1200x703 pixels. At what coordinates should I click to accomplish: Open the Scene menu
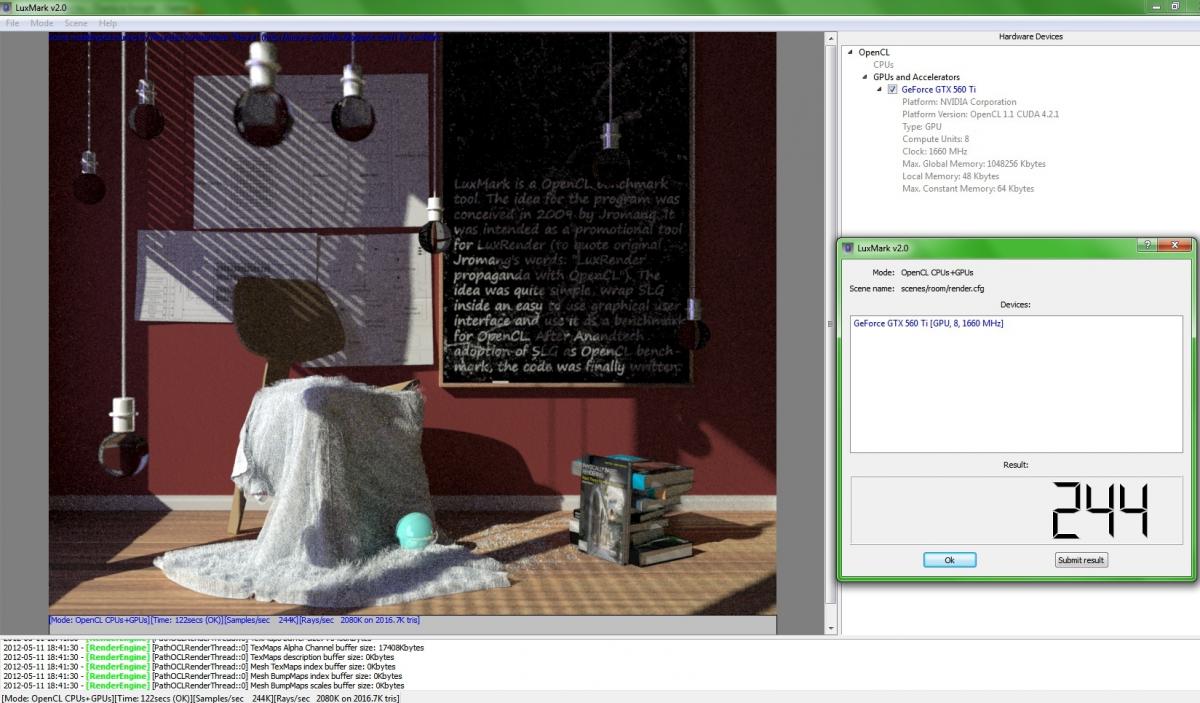[x=76, y=23]
